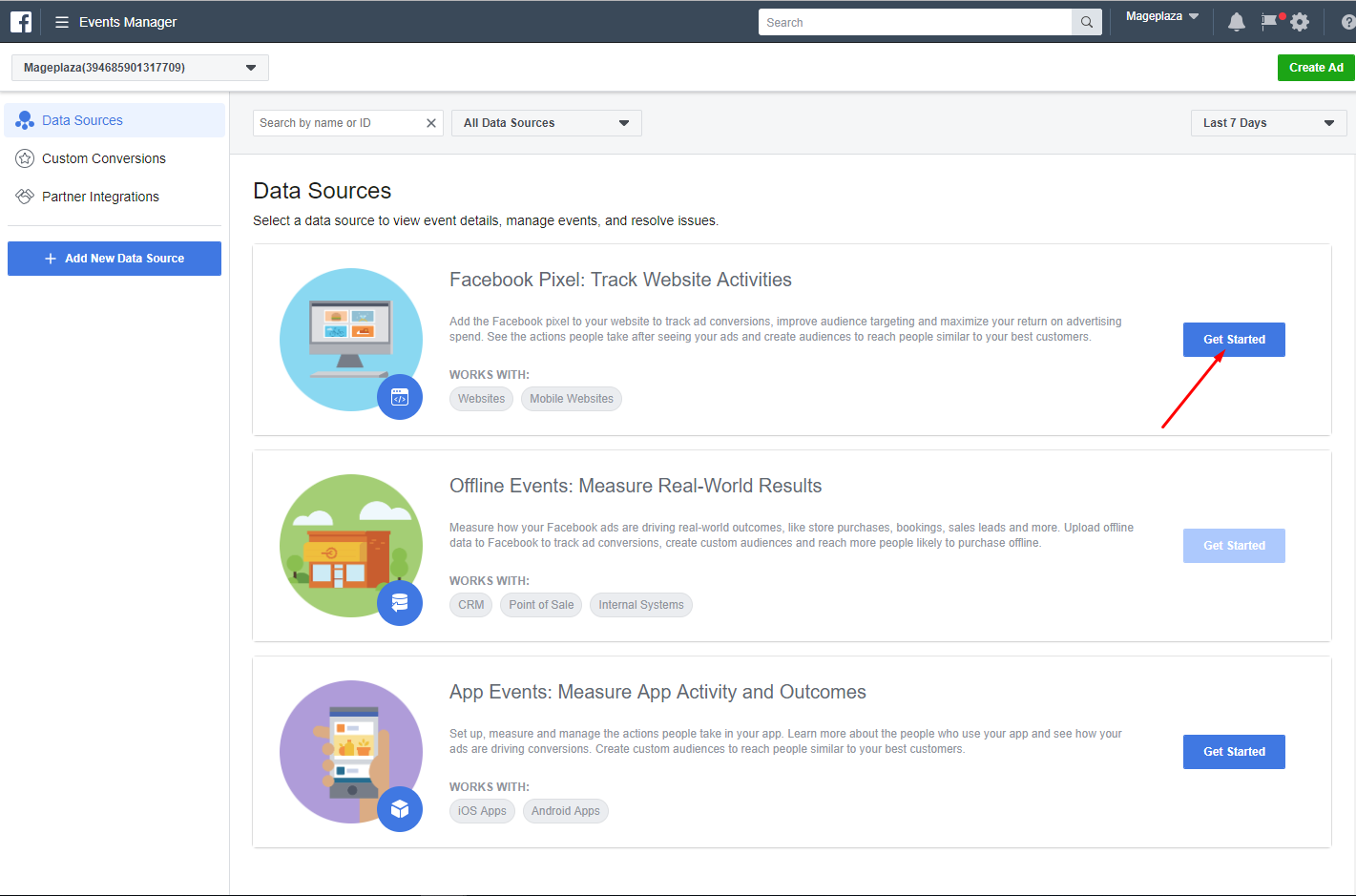Image resolution: width=1356 pixels, height=896 pixels.
Task: Click the flag icon with red dot
Action: coord(1269,21)
